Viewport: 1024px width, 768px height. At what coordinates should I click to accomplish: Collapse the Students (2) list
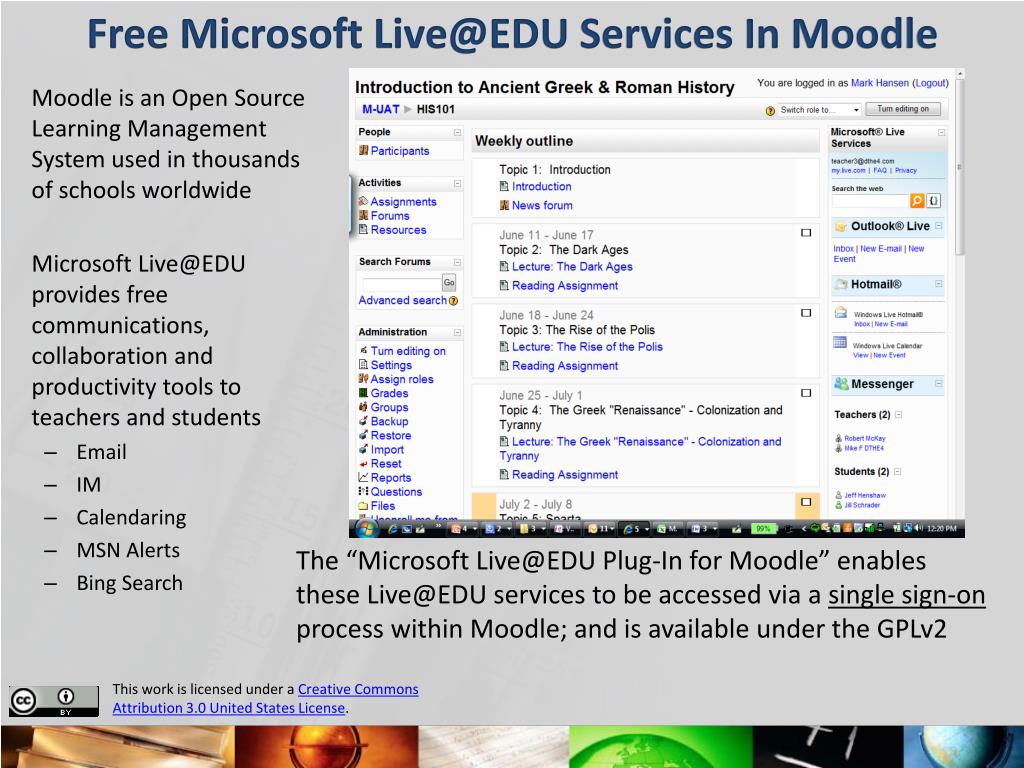coord(897,472)
